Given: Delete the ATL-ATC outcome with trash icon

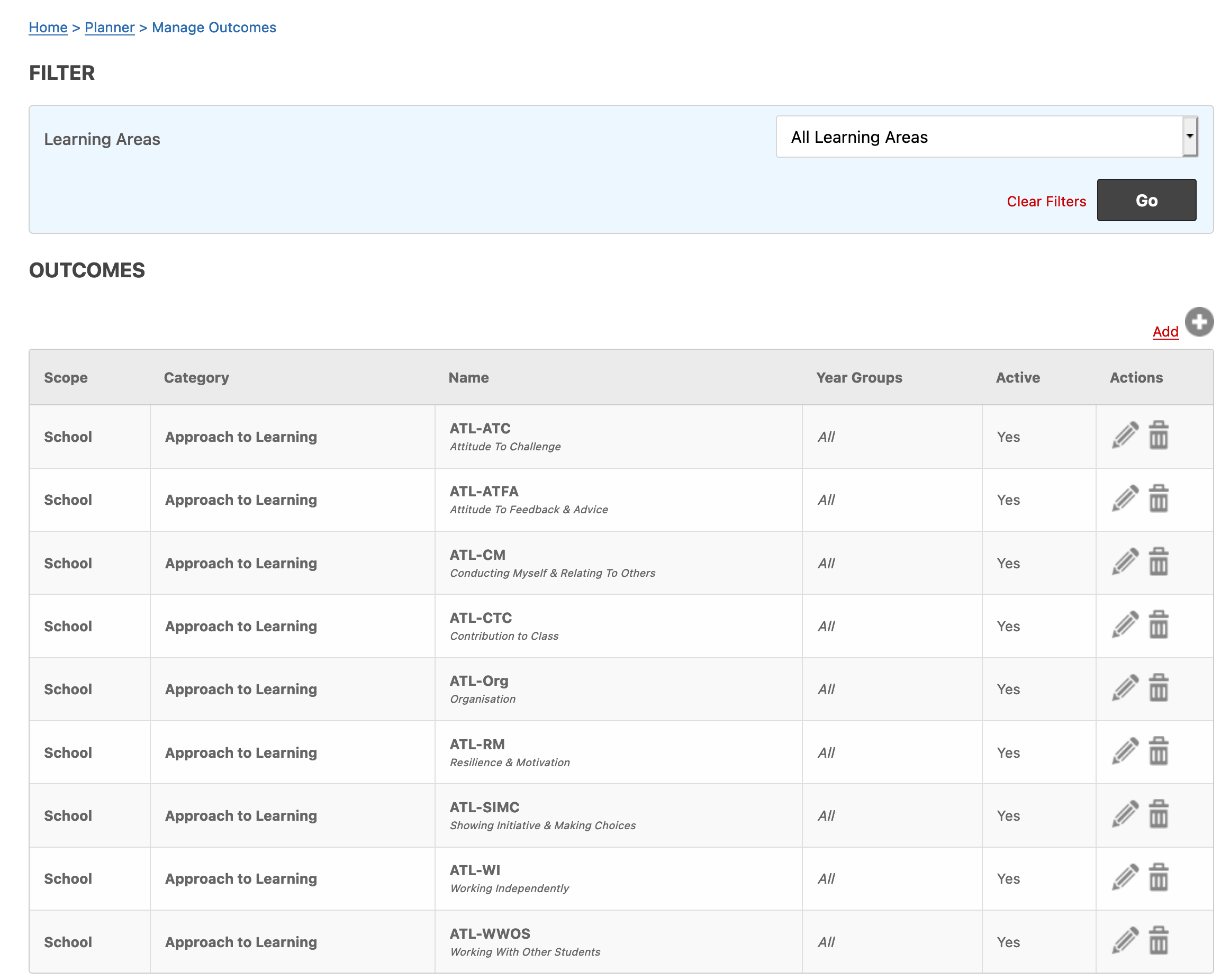Looking at the screenshot, I should point(1158,436).
